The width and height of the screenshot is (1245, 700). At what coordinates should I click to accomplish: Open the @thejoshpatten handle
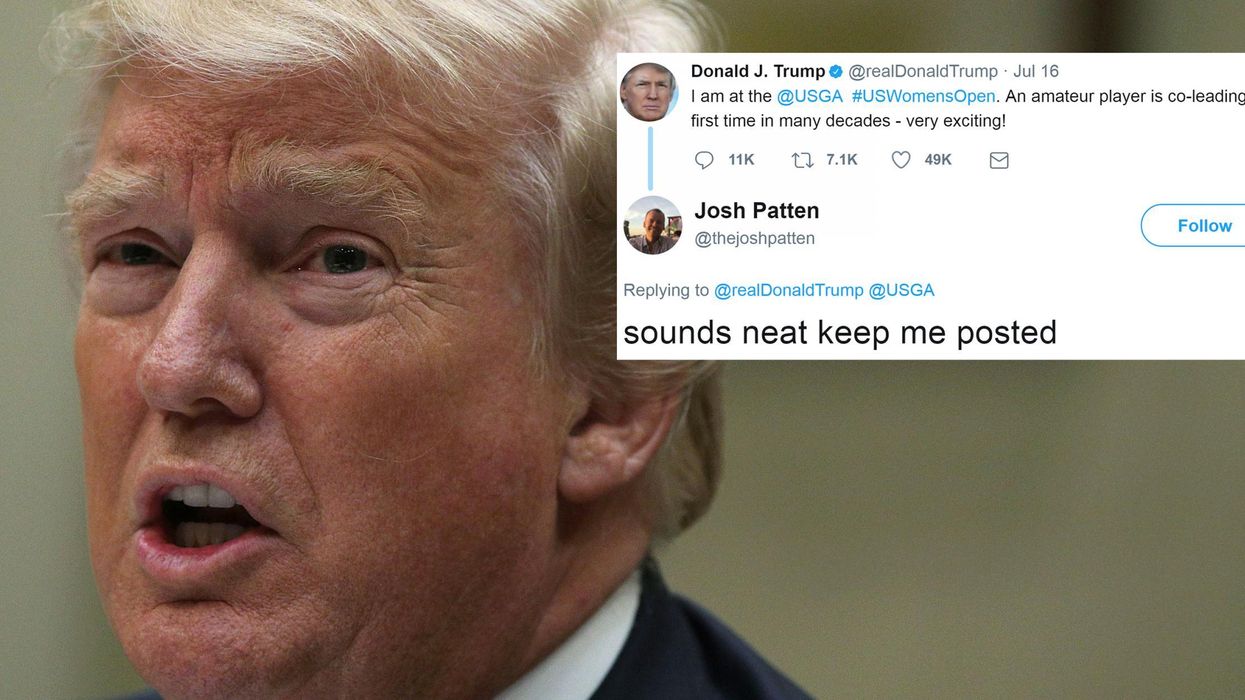click(754, 238)
